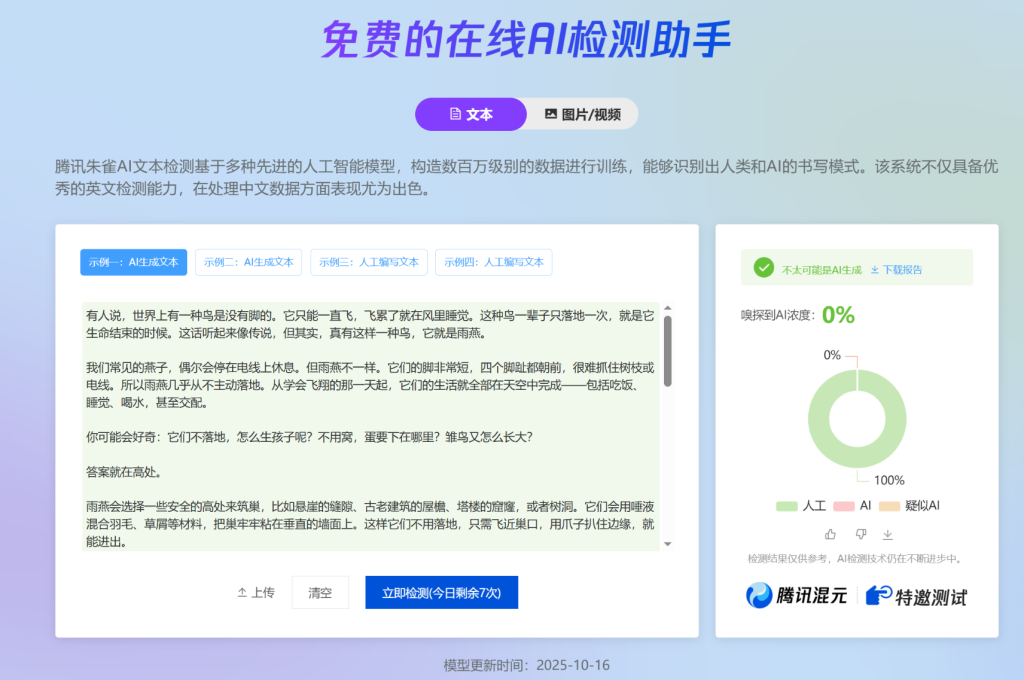Click the 清空 clear button
Screen dimensions: 1024x680
pyautogui.click(x=320, y=592)
